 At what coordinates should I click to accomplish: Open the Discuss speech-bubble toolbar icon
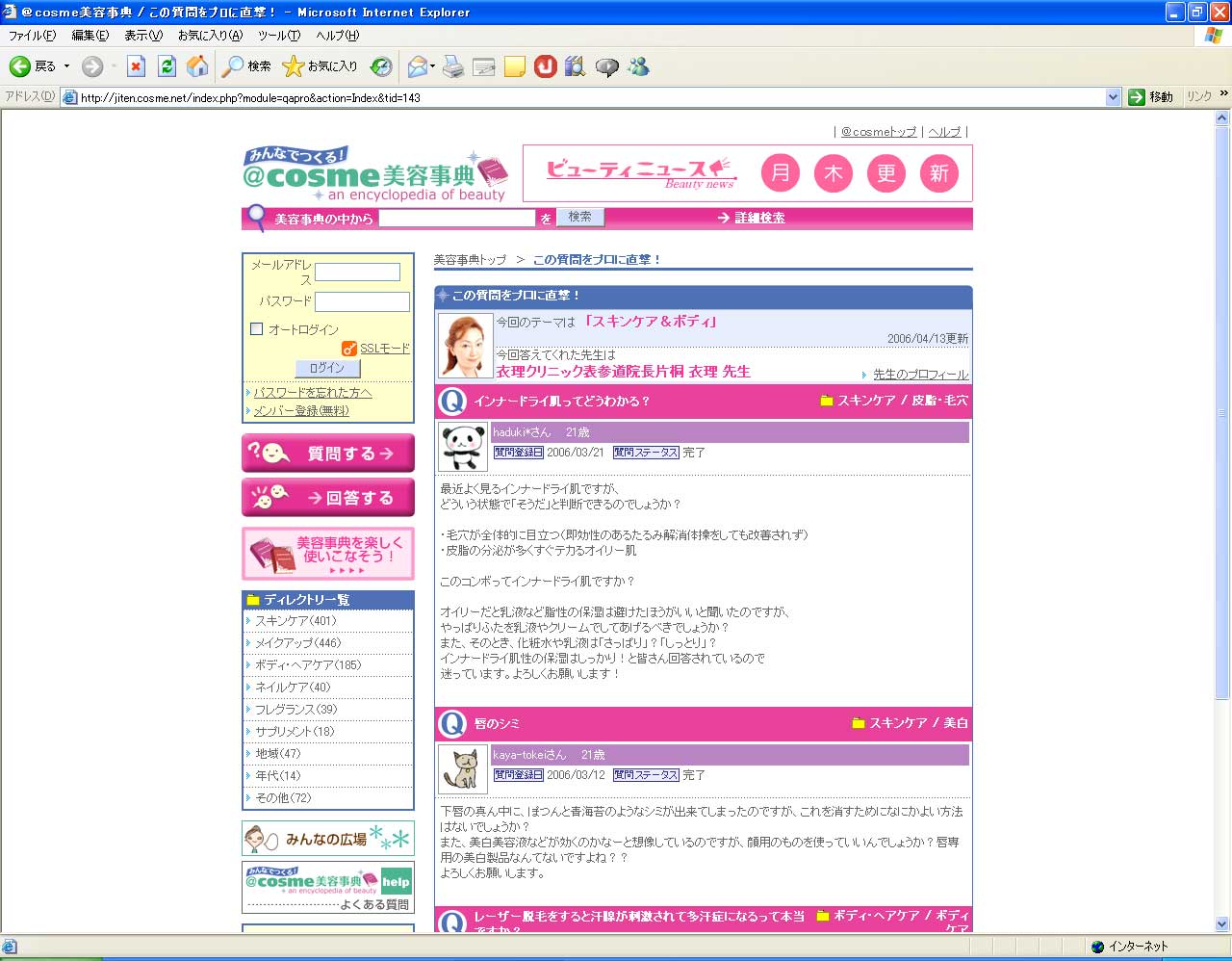606,66
